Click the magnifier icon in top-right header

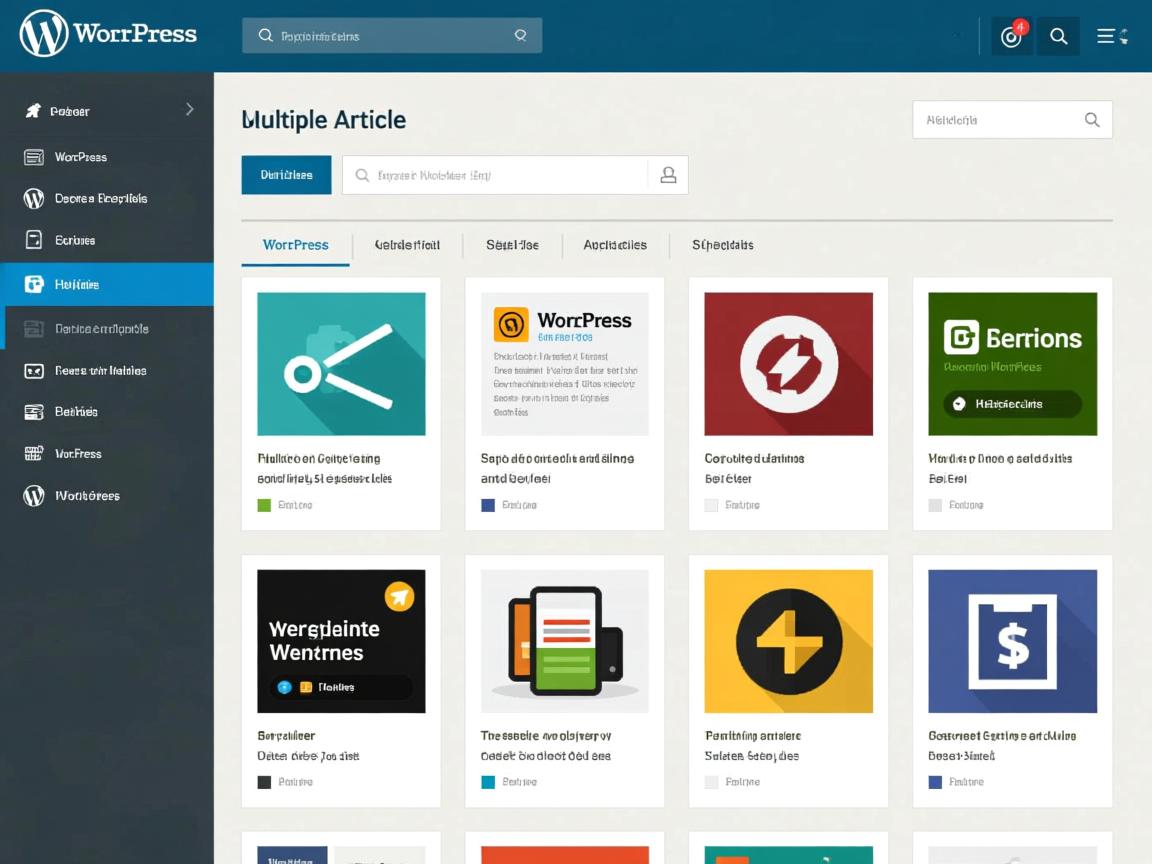[x=1058, y=37]
